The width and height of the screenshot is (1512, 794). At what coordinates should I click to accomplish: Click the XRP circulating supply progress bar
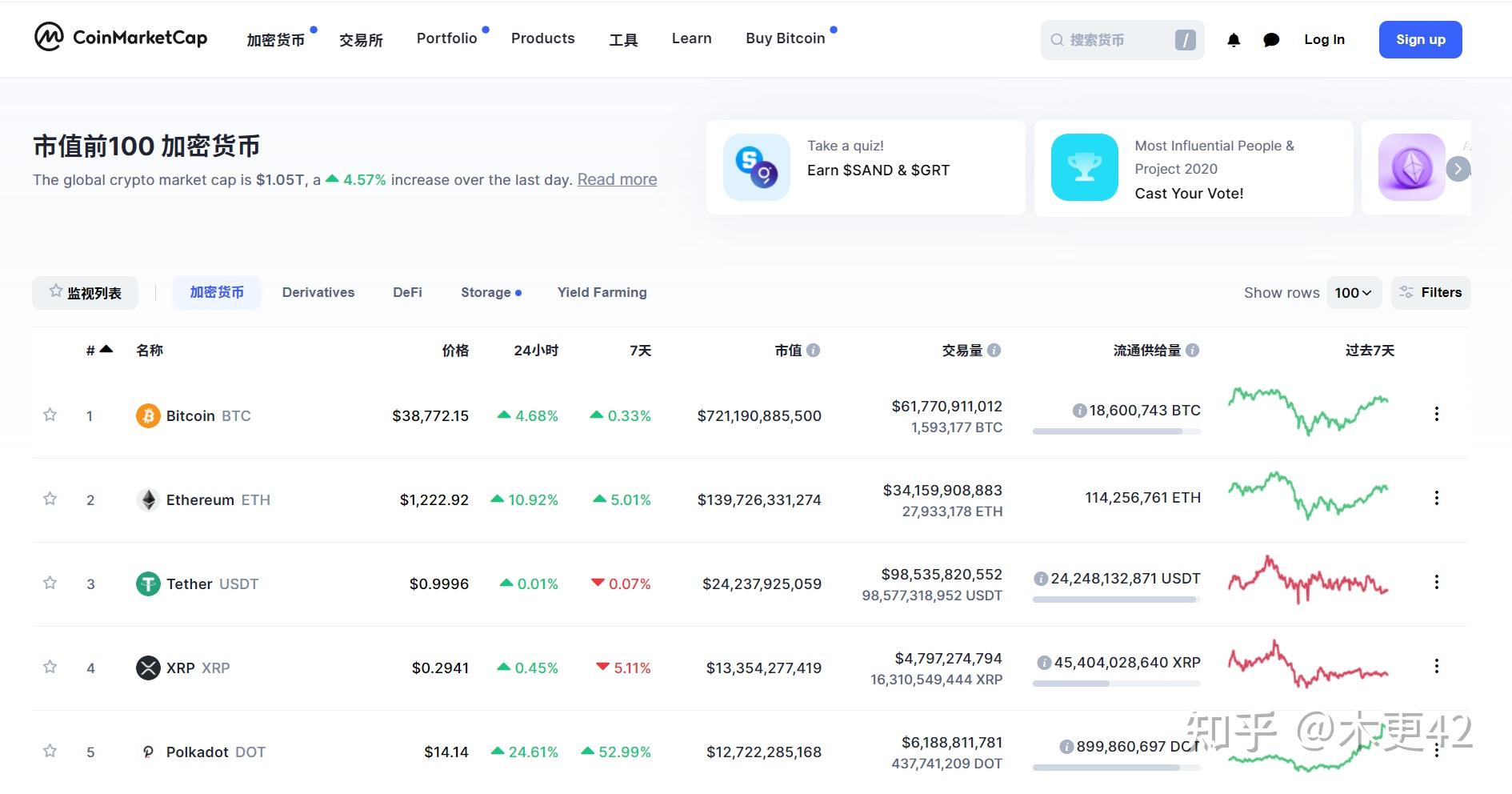(x=1117, y=684)
